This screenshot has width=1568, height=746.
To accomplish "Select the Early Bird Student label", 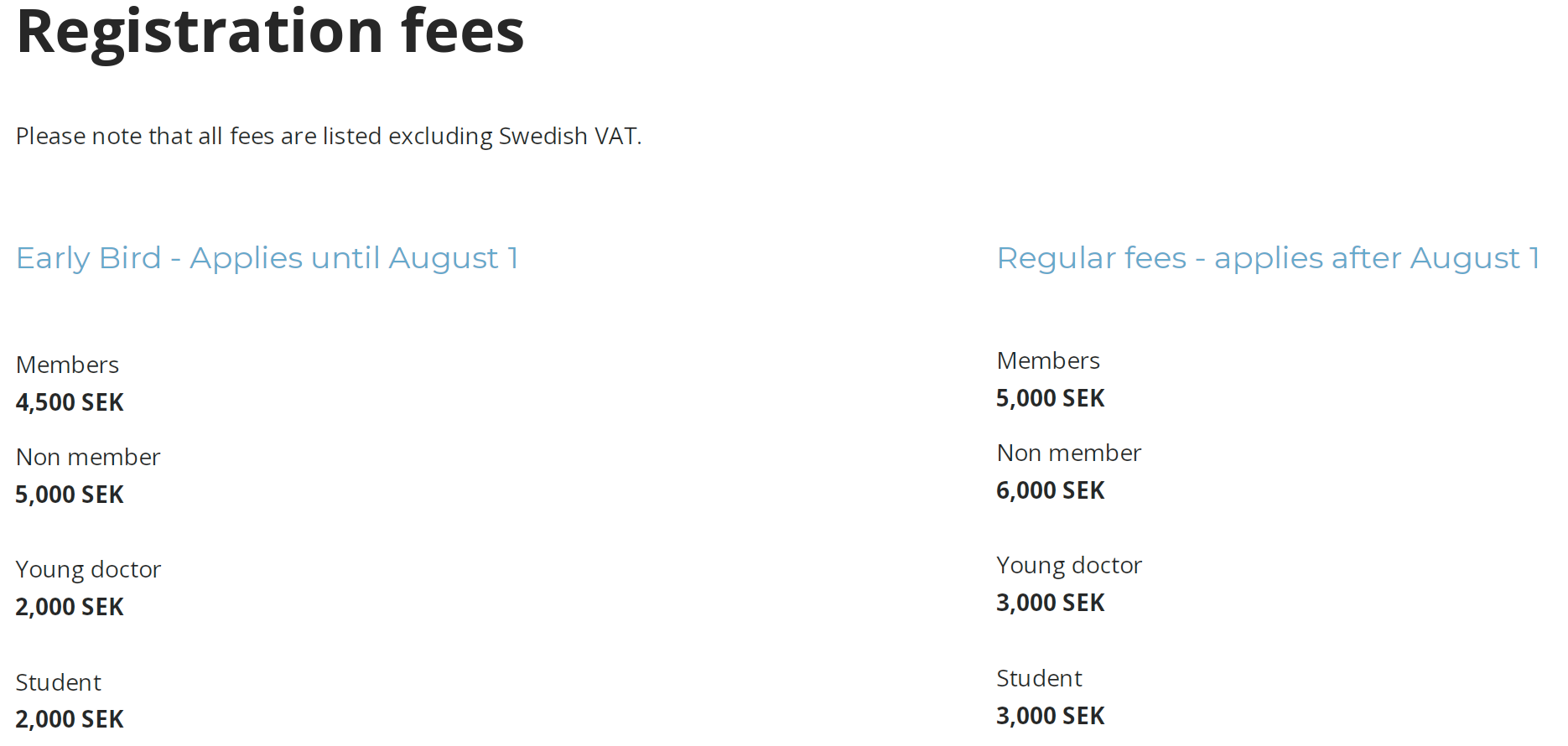I will click(x=59, y=682).
